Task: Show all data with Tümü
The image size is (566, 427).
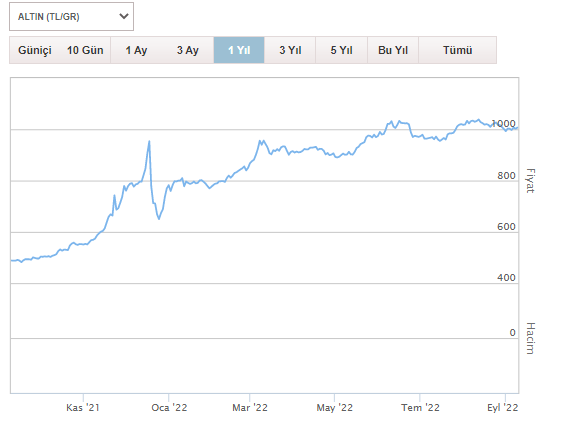Action: point(458,50)
